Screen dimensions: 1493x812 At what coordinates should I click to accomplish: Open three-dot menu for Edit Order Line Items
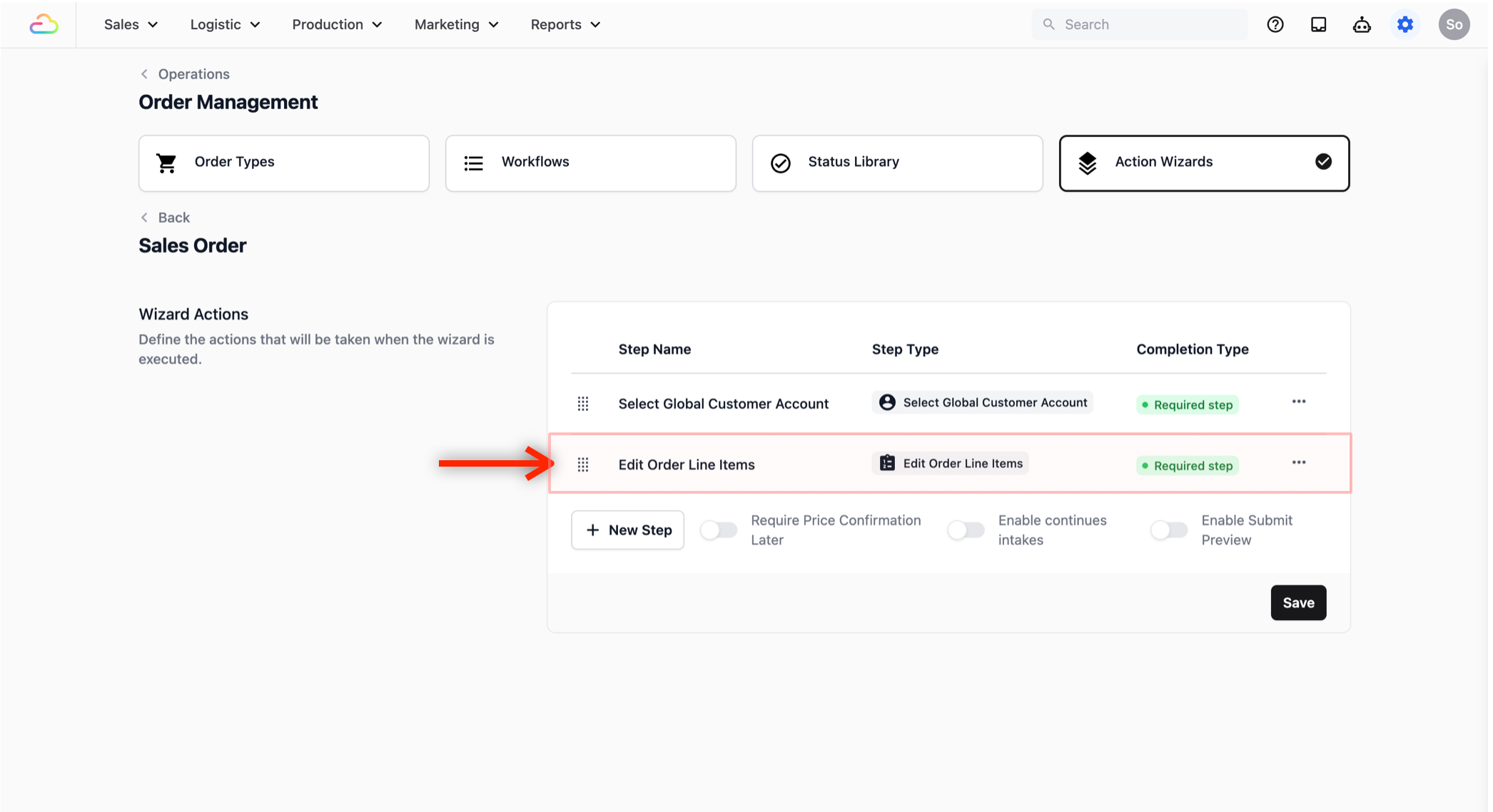1298,463
